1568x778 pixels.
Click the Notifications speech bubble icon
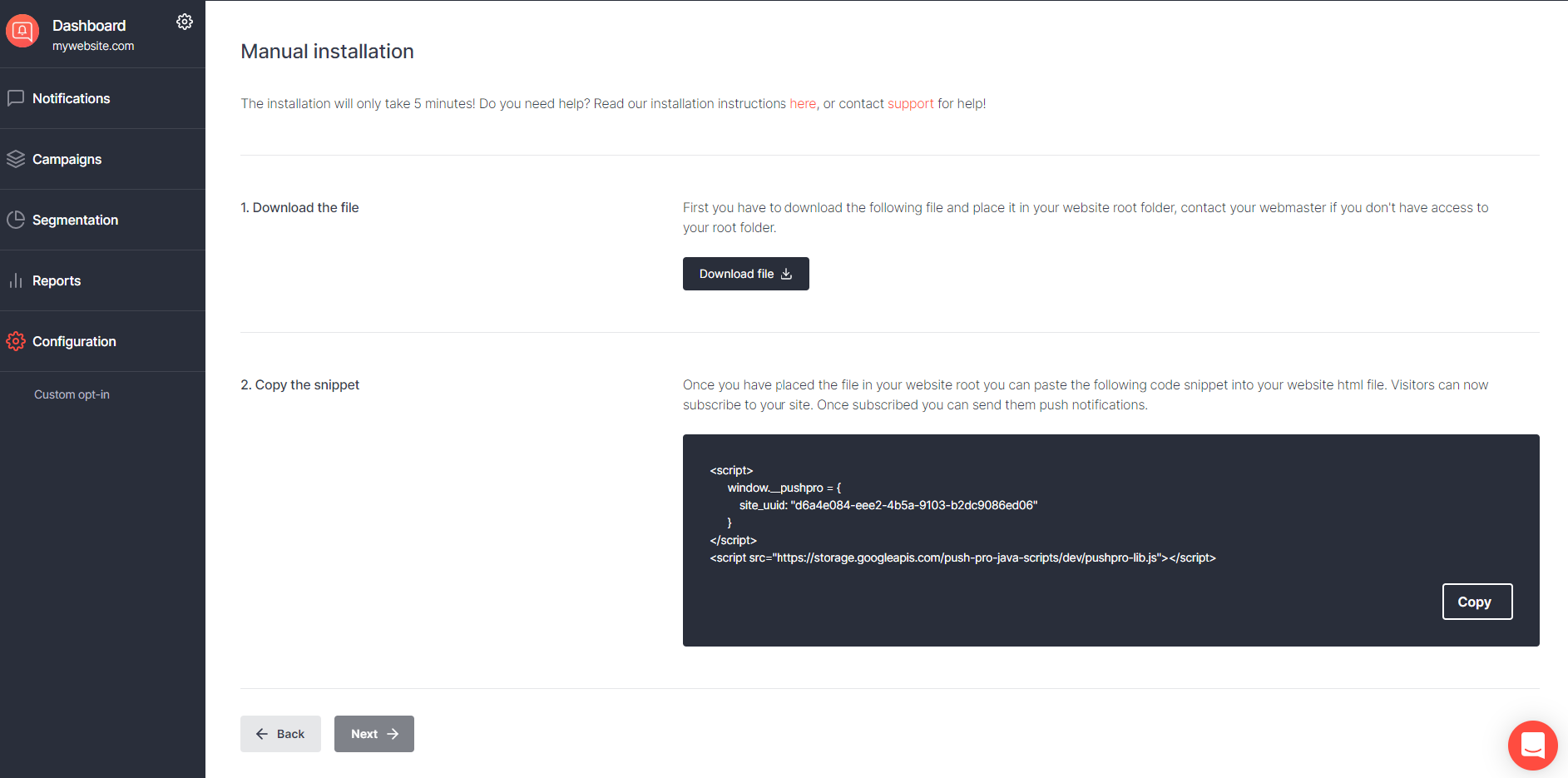(x=16, y=98)
